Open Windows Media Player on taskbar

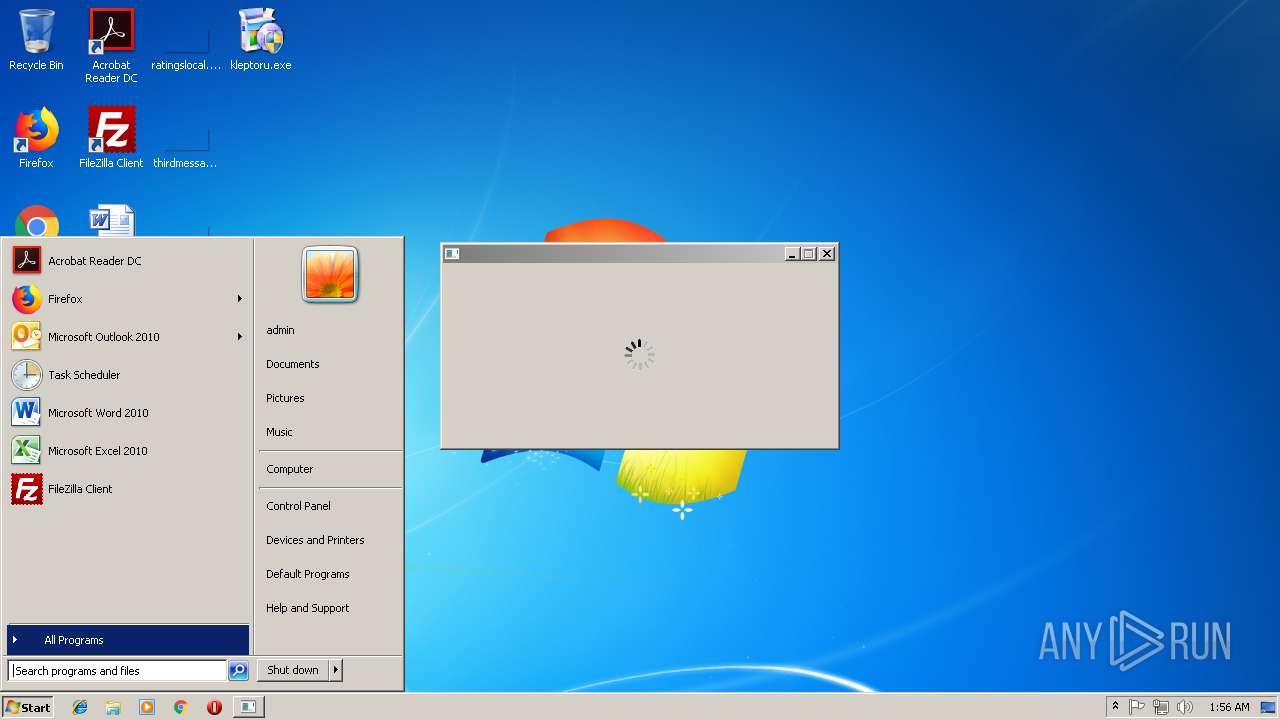point(147,707)
